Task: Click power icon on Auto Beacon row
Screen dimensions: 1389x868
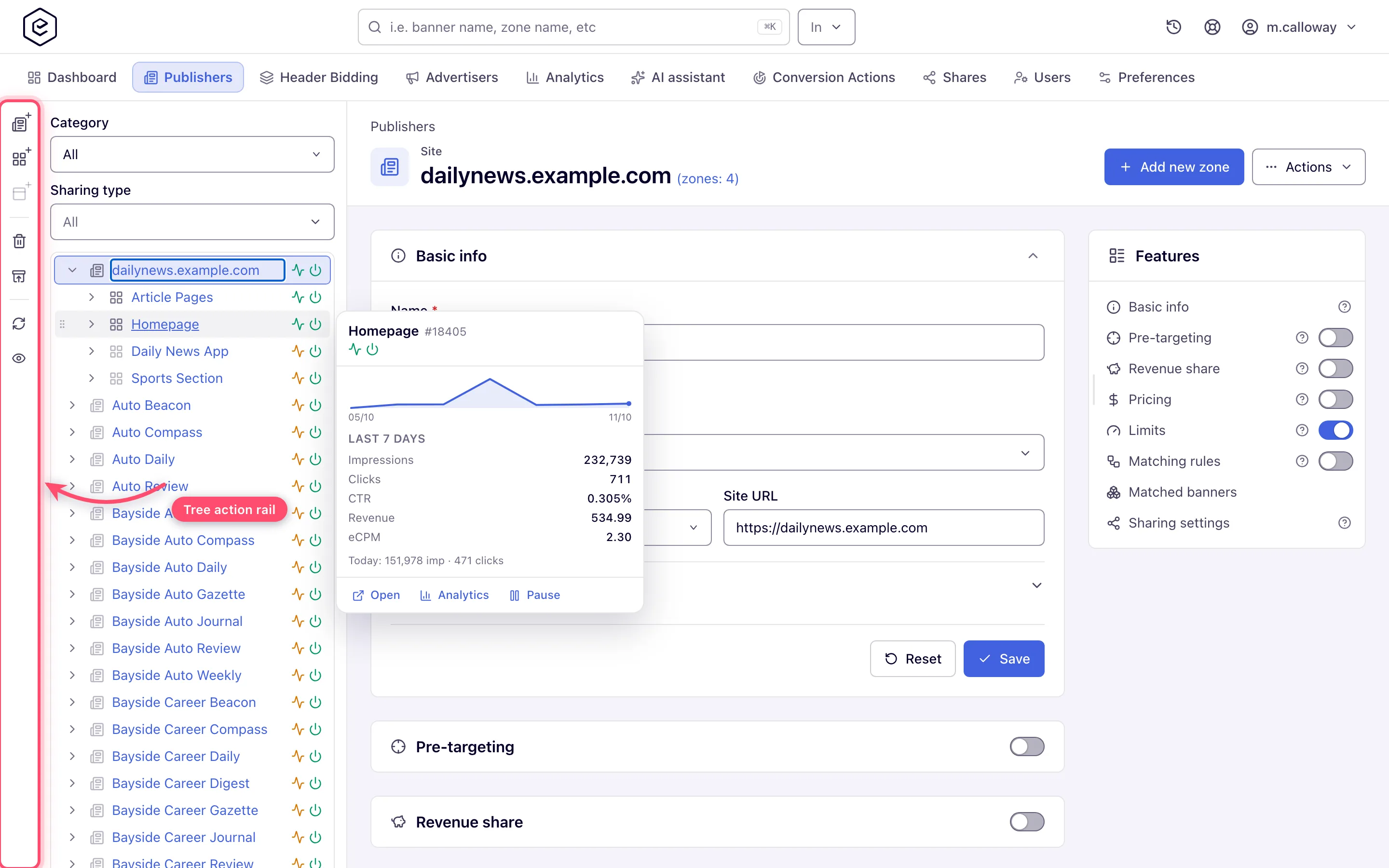Action: point(316,405)
